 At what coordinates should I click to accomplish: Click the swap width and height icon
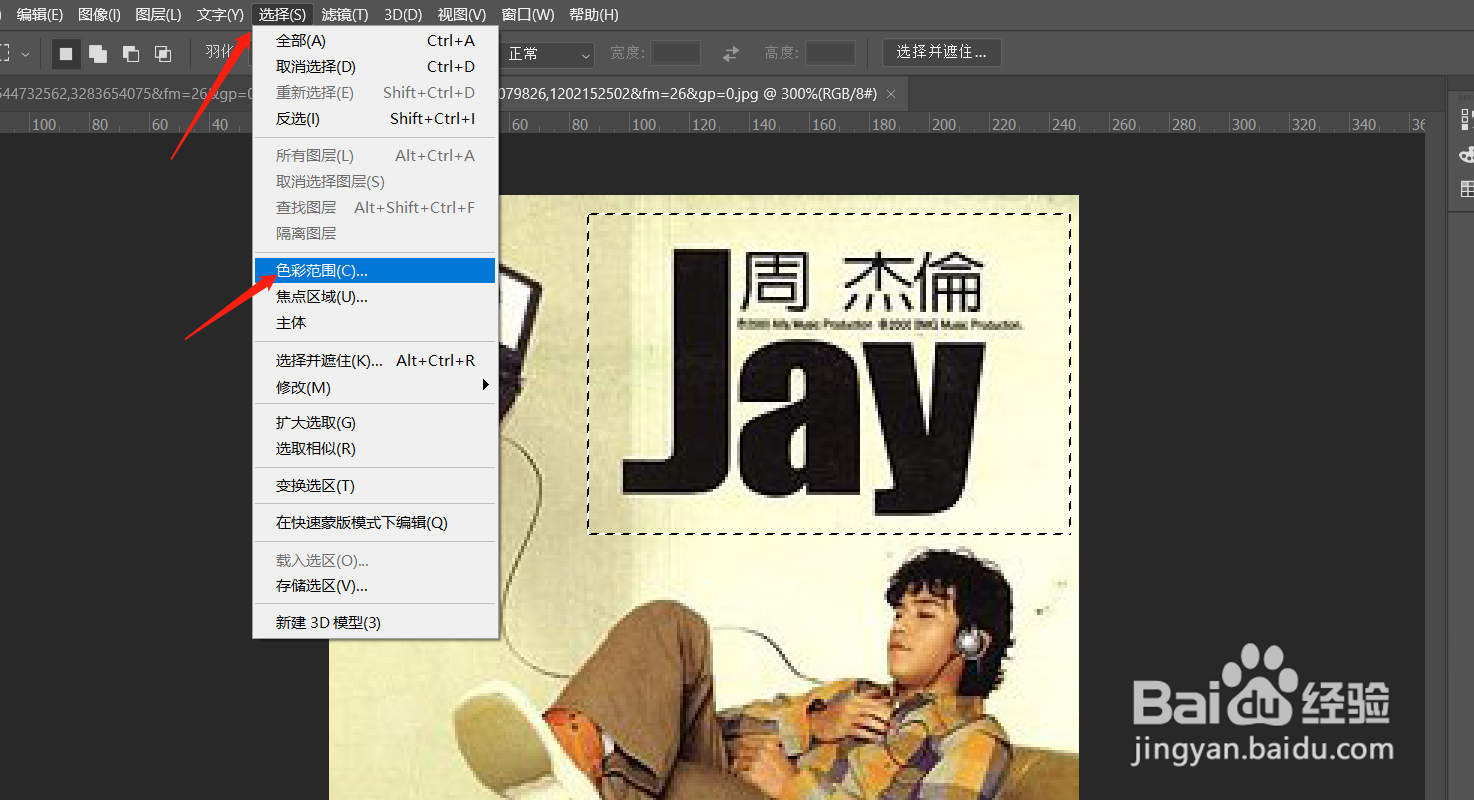[x=732, y=53]
